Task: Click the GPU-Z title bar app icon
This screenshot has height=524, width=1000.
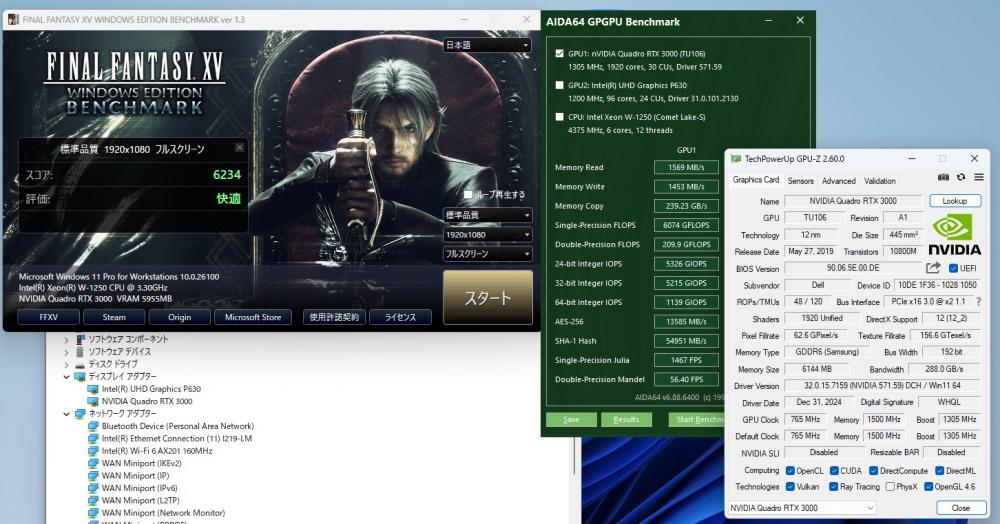Action: point(735,159)
